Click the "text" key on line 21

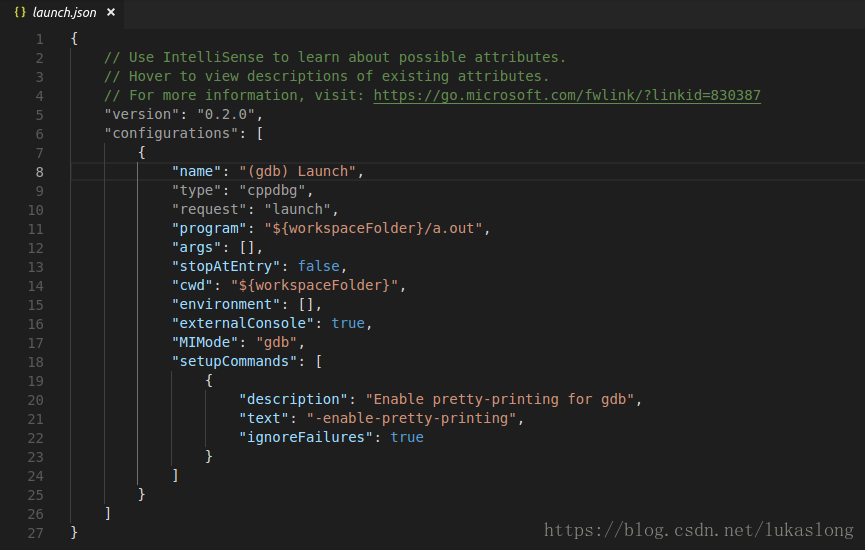[264, 418]
